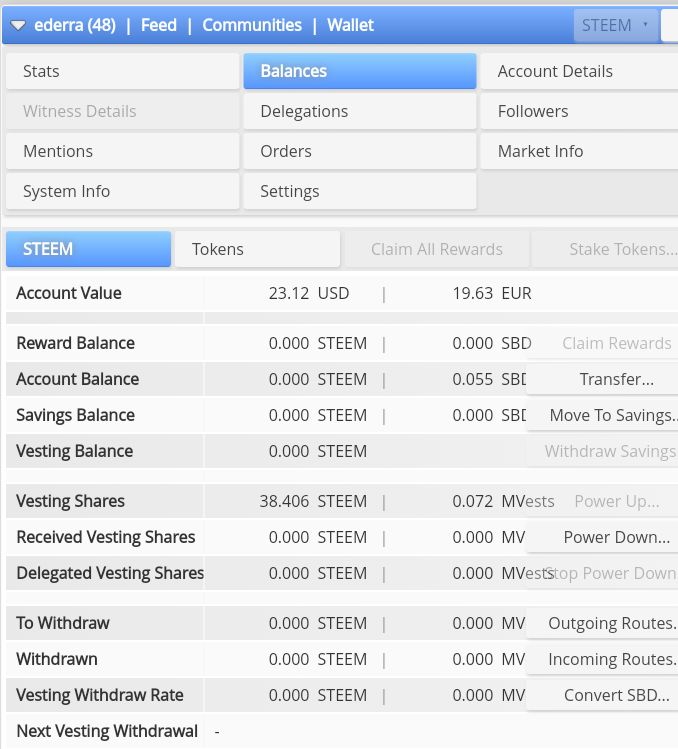Click the To Withdraw label
The height and width of the screenshot is (749, 678).
tap(63, 623)
